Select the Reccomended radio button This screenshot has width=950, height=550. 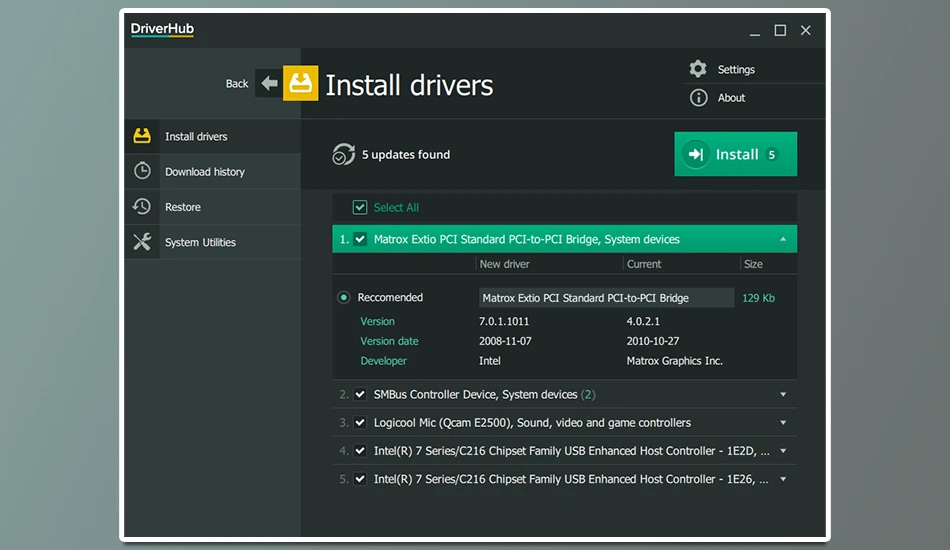click(344, 297)
